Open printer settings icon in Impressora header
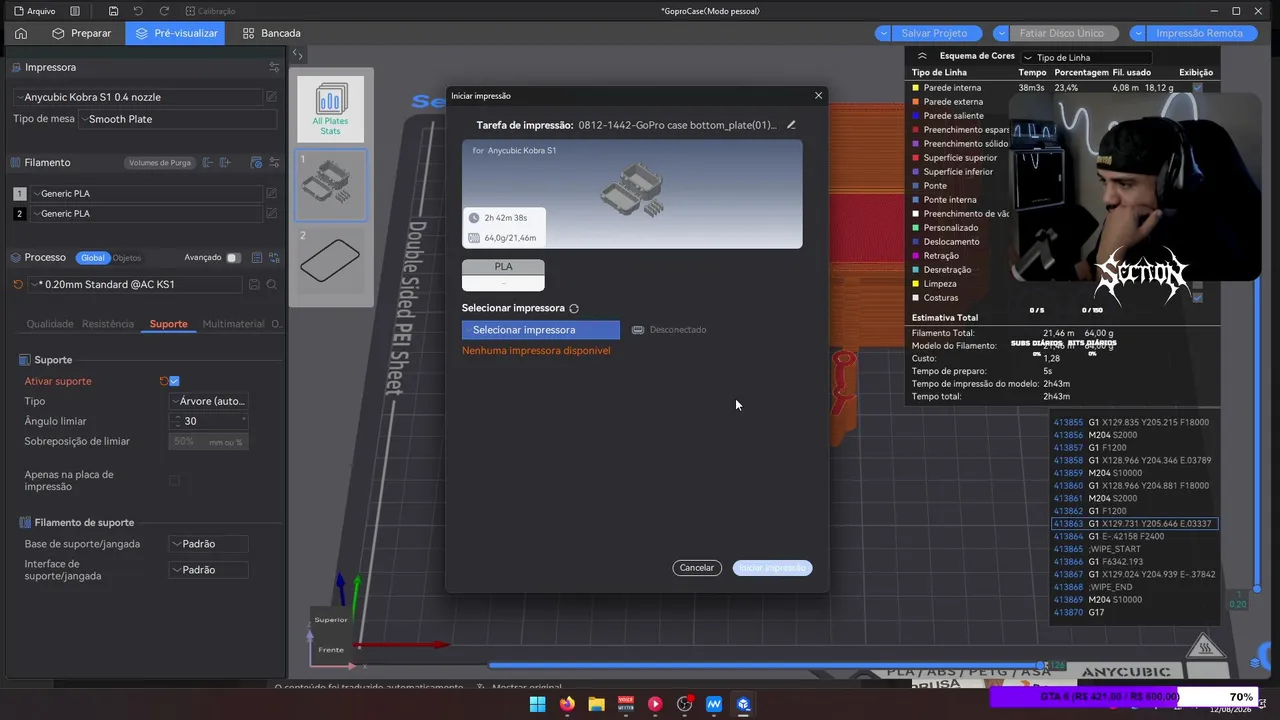Screen dimensions: 1280x720 274,67
